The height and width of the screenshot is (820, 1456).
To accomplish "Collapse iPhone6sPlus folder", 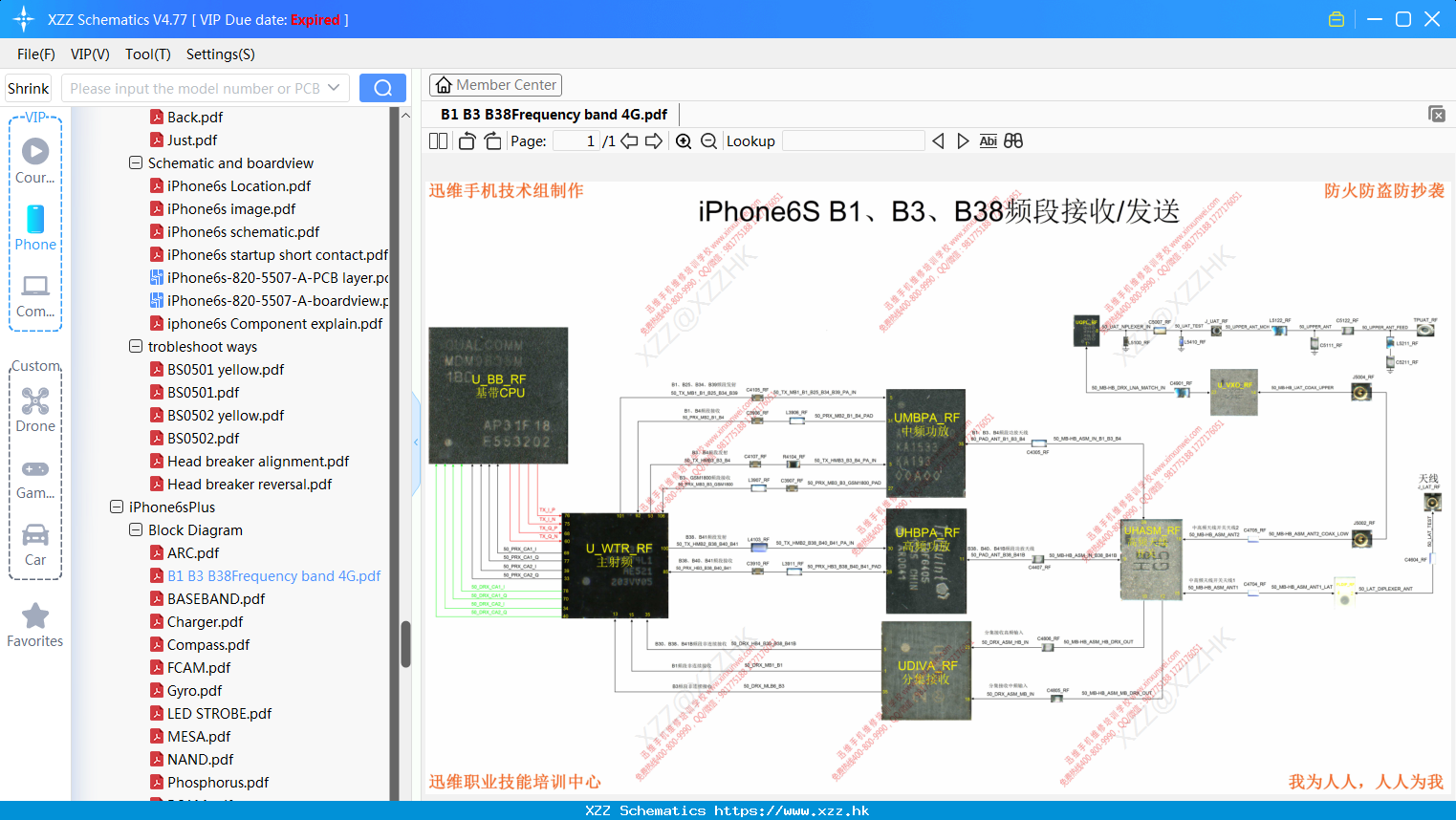I will 117,507.
